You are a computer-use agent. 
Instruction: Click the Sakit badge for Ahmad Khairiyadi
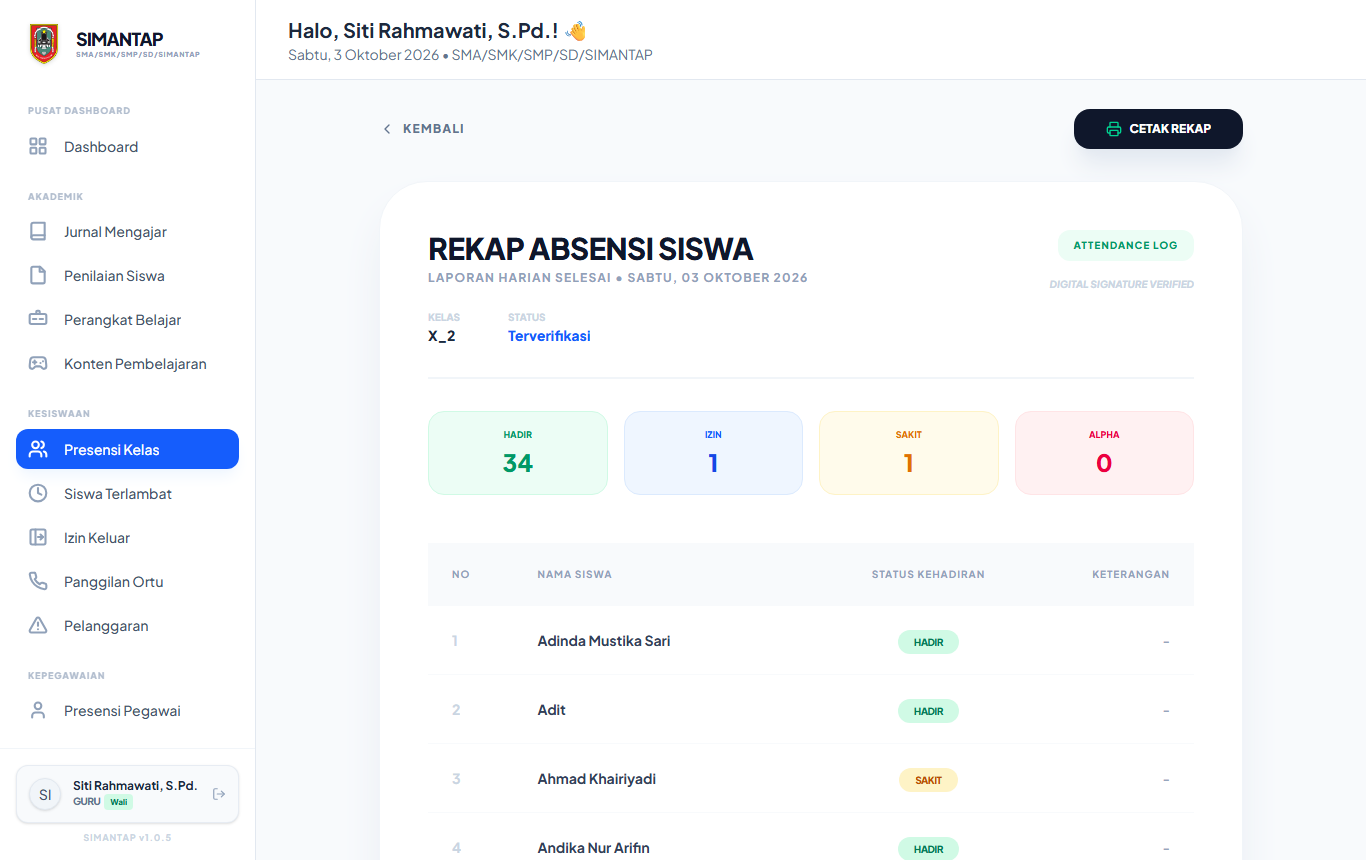tap(928, 780)
